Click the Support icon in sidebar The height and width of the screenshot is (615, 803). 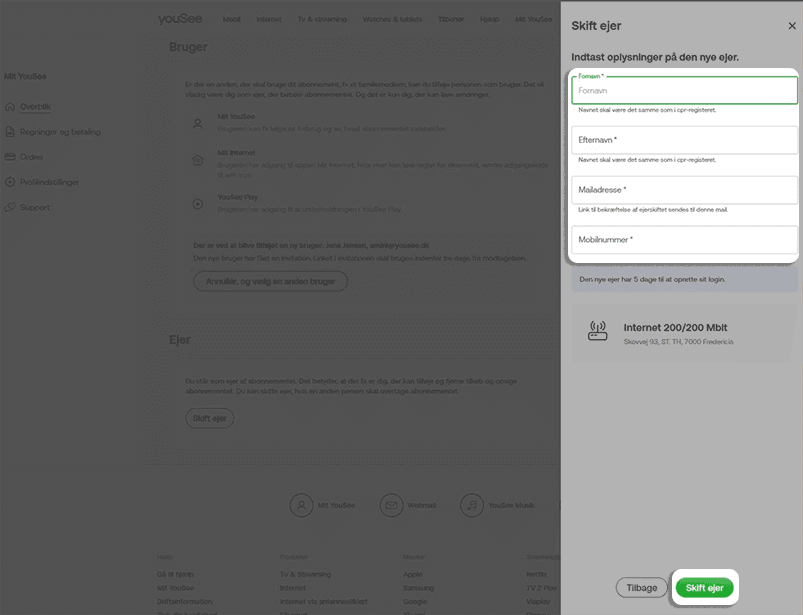click(10, 207)
